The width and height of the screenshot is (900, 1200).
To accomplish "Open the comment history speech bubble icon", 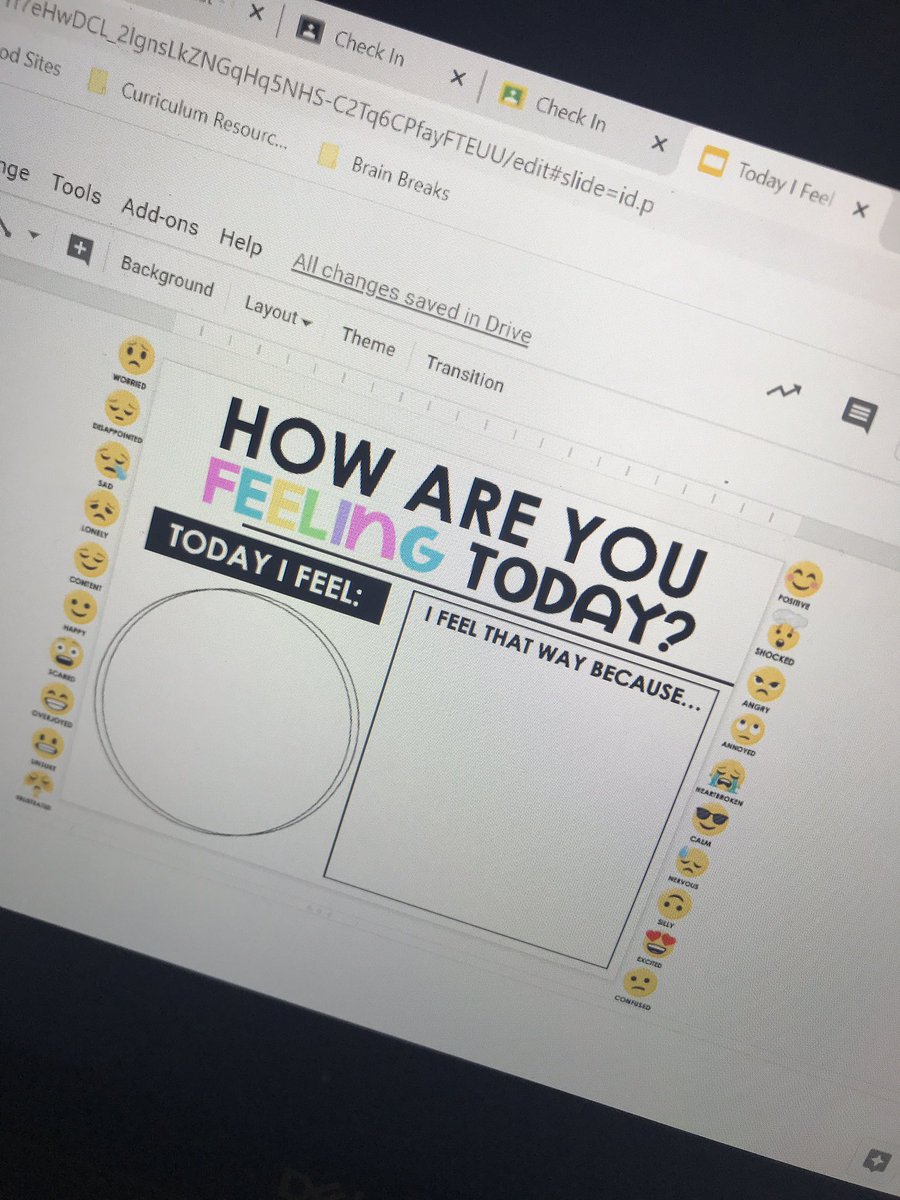I will (859, 414).
